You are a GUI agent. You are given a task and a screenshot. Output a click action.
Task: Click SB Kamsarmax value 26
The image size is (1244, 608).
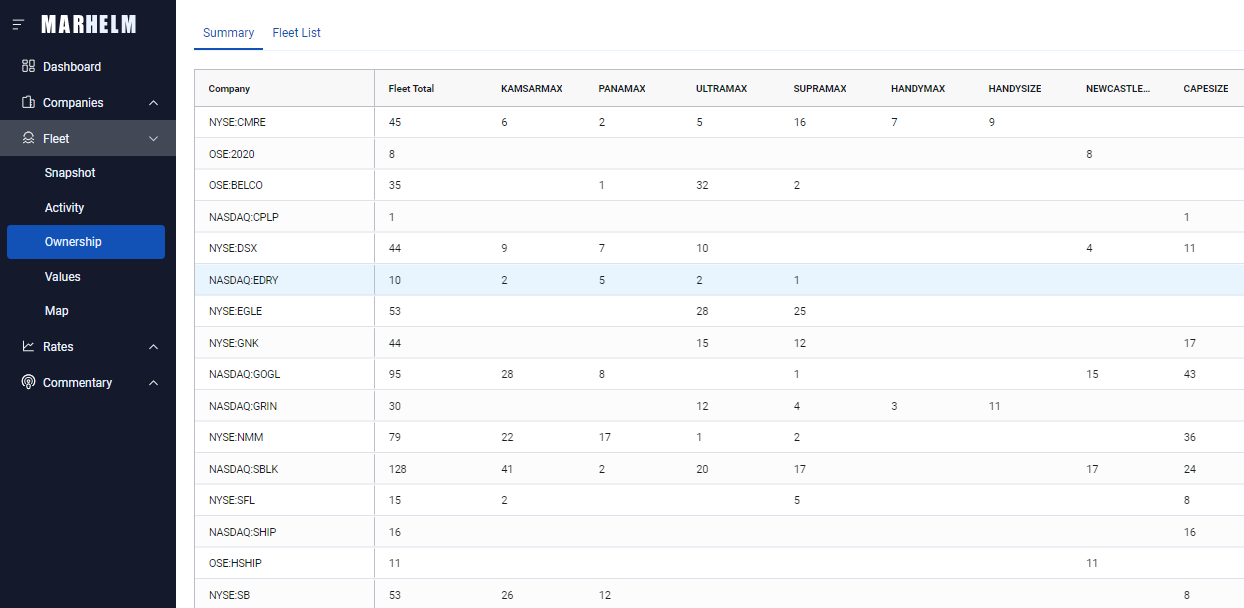pos(507,595)
